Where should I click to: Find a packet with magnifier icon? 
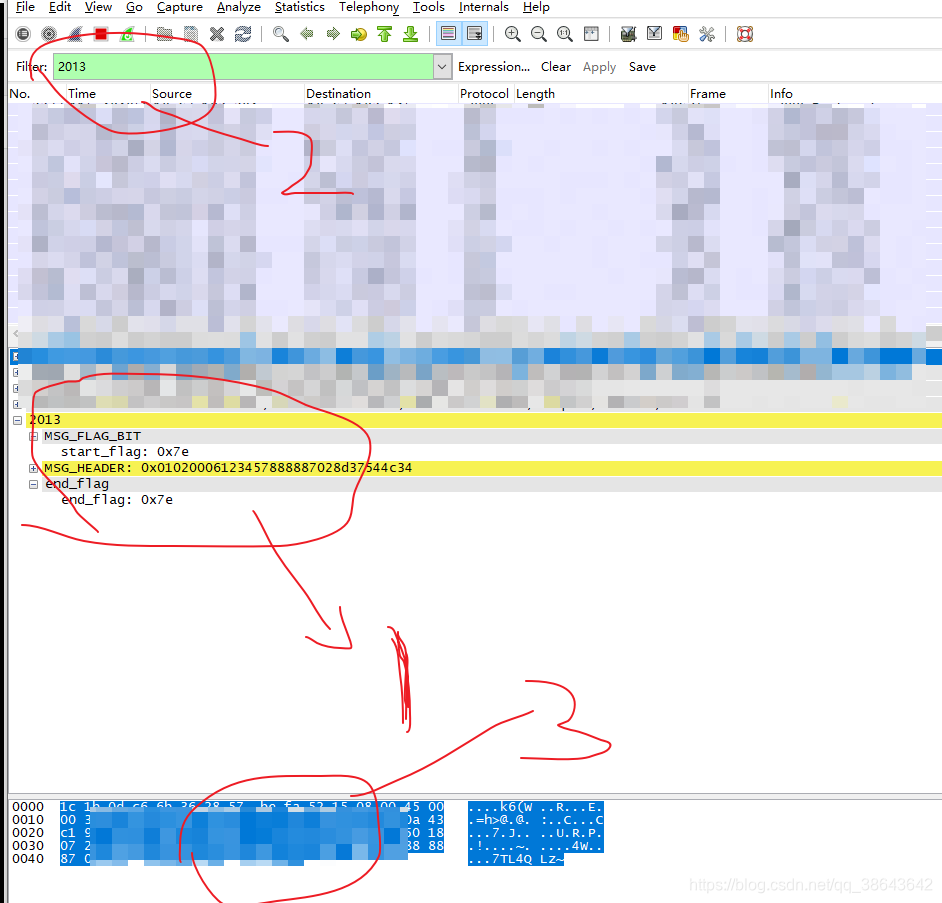click(281, 34)
